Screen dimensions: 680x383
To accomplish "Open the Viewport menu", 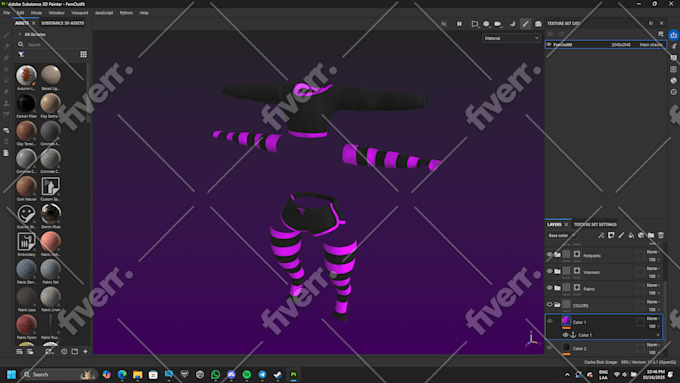I will 80,13.
